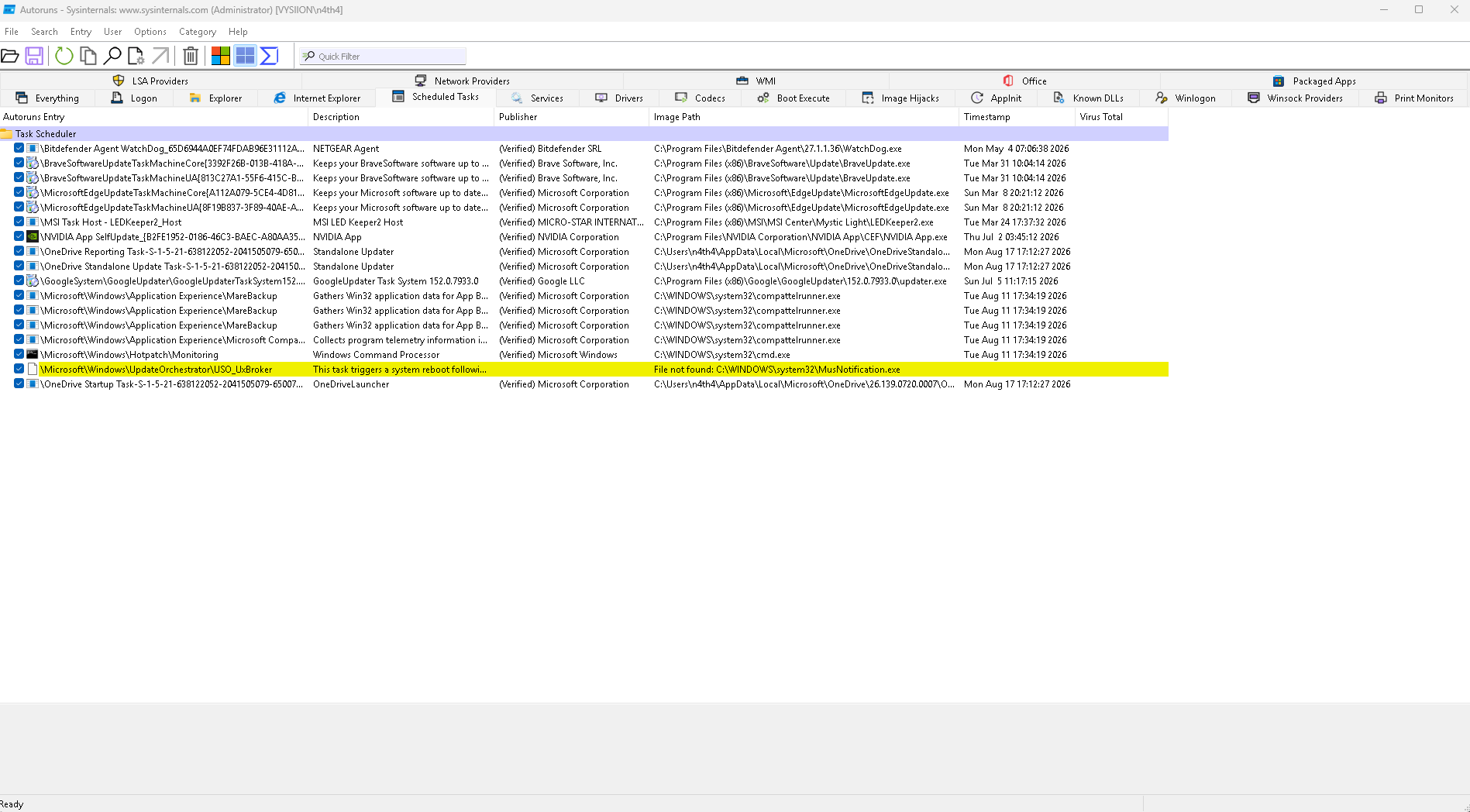Click the Bitdefender Agent WatchDog row icon
Screen dimensions: 1470x812
click(x=33, y=149)
